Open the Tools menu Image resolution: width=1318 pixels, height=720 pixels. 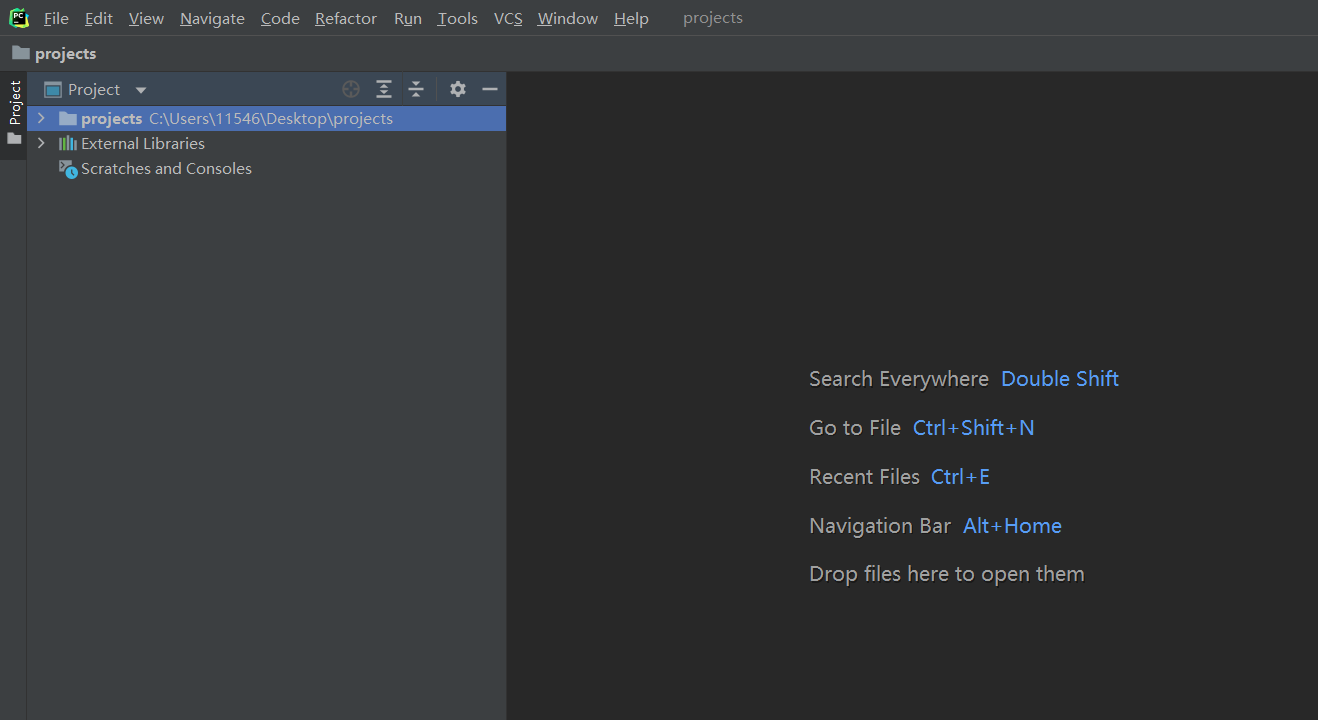click(457, 18)
